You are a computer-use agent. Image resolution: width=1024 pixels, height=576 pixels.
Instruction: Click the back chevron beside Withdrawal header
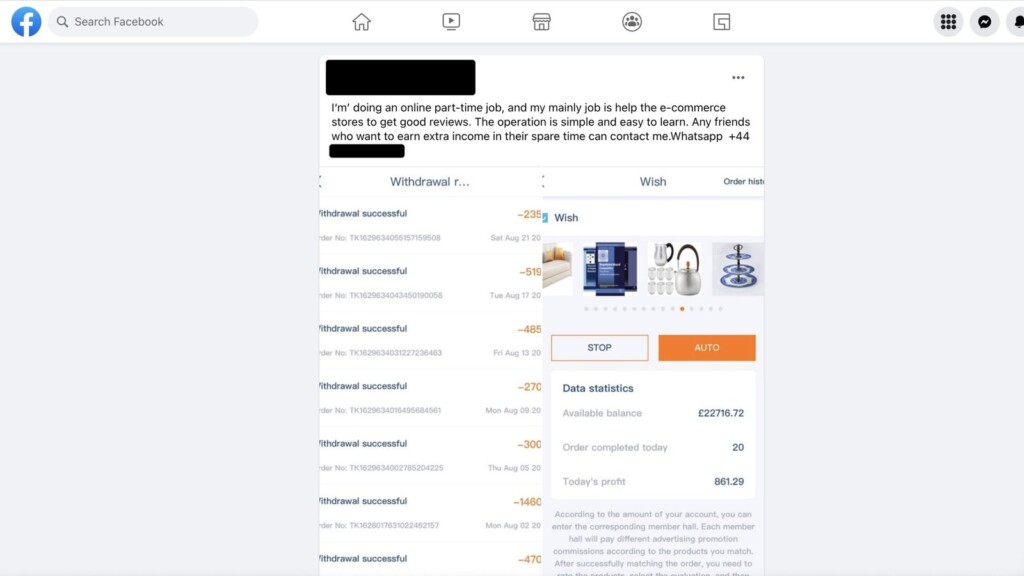[321, 182]
